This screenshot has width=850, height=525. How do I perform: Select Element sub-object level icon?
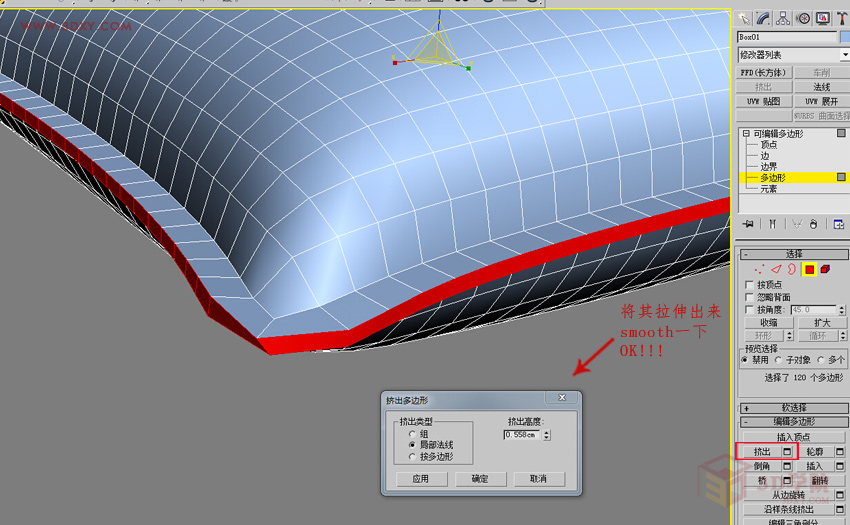826,269
